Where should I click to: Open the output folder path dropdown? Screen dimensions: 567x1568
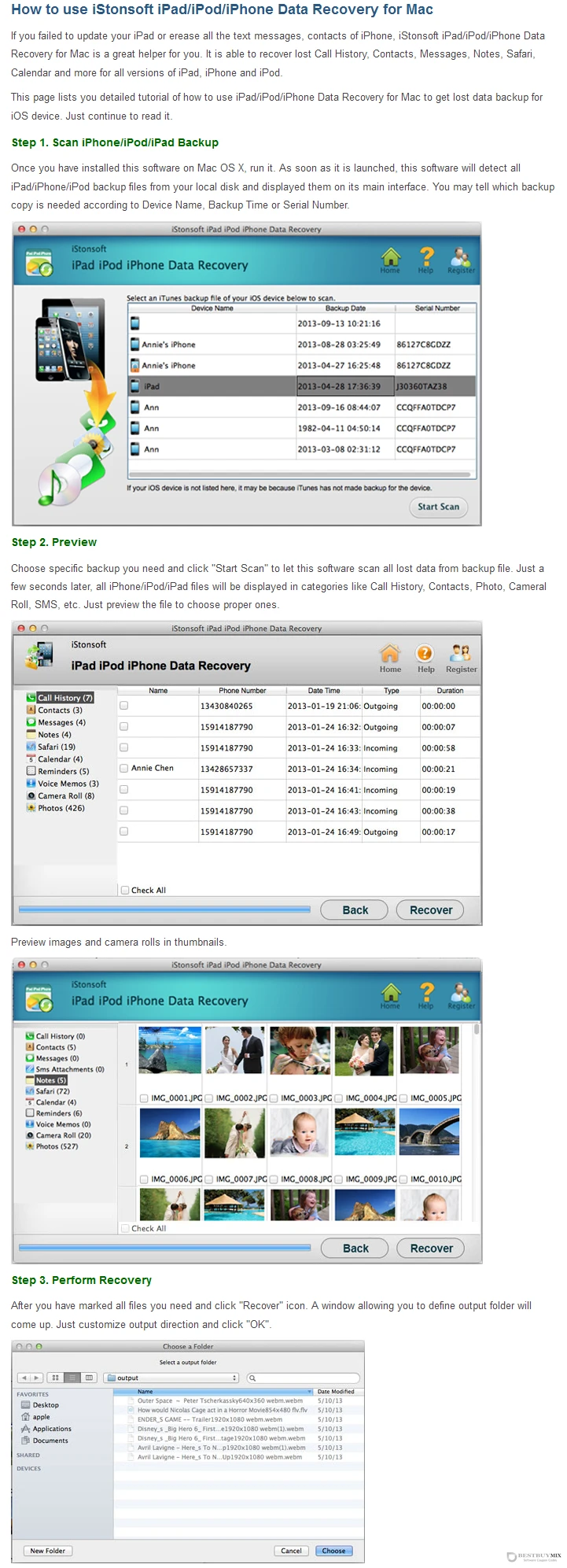coord(171,1378)
